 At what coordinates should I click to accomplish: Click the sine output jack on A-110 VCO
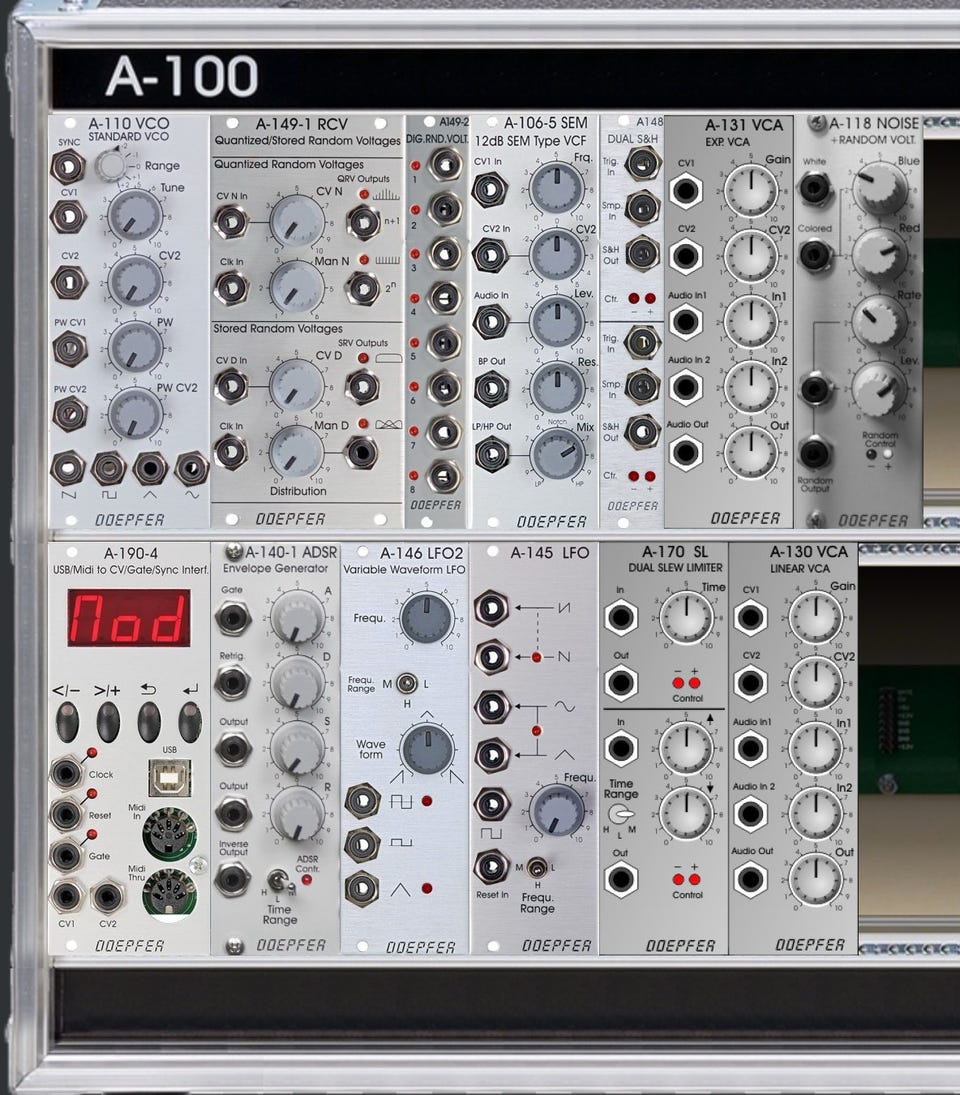pyautogui.click(x=191, y=469)
